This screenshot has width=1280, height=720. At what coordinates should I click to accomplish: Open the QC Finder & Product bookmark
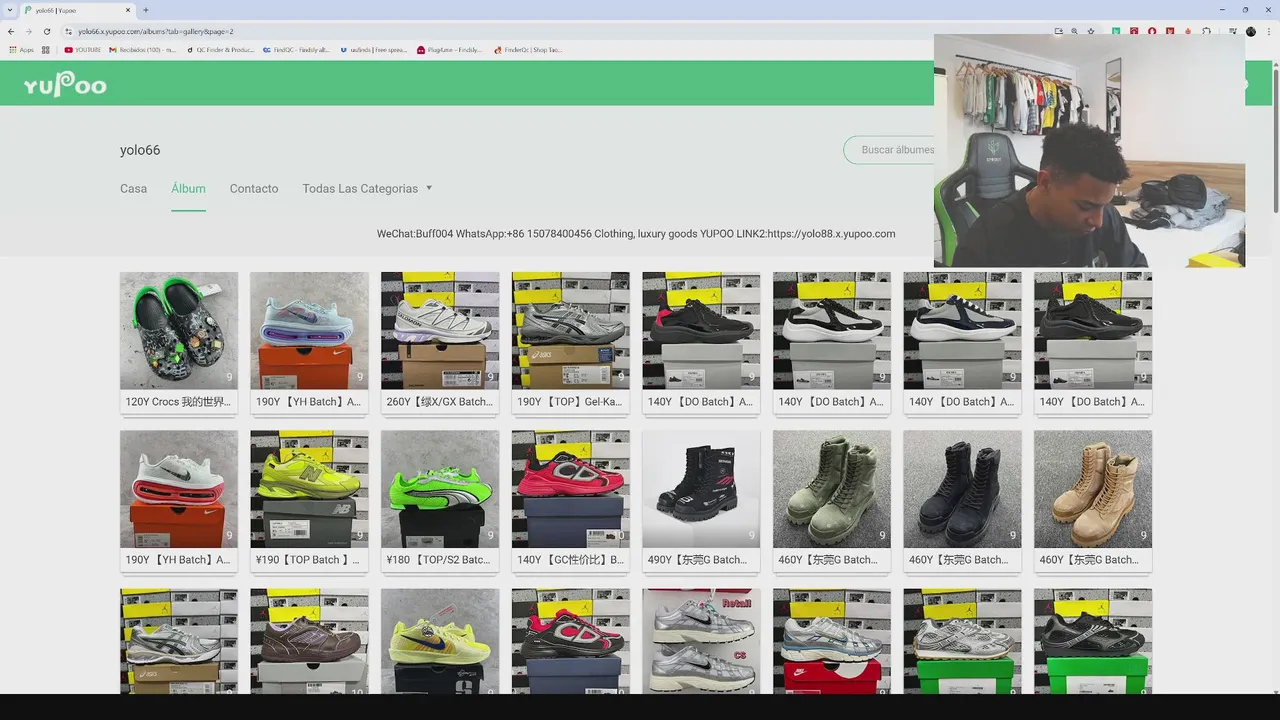coord(221,49)
